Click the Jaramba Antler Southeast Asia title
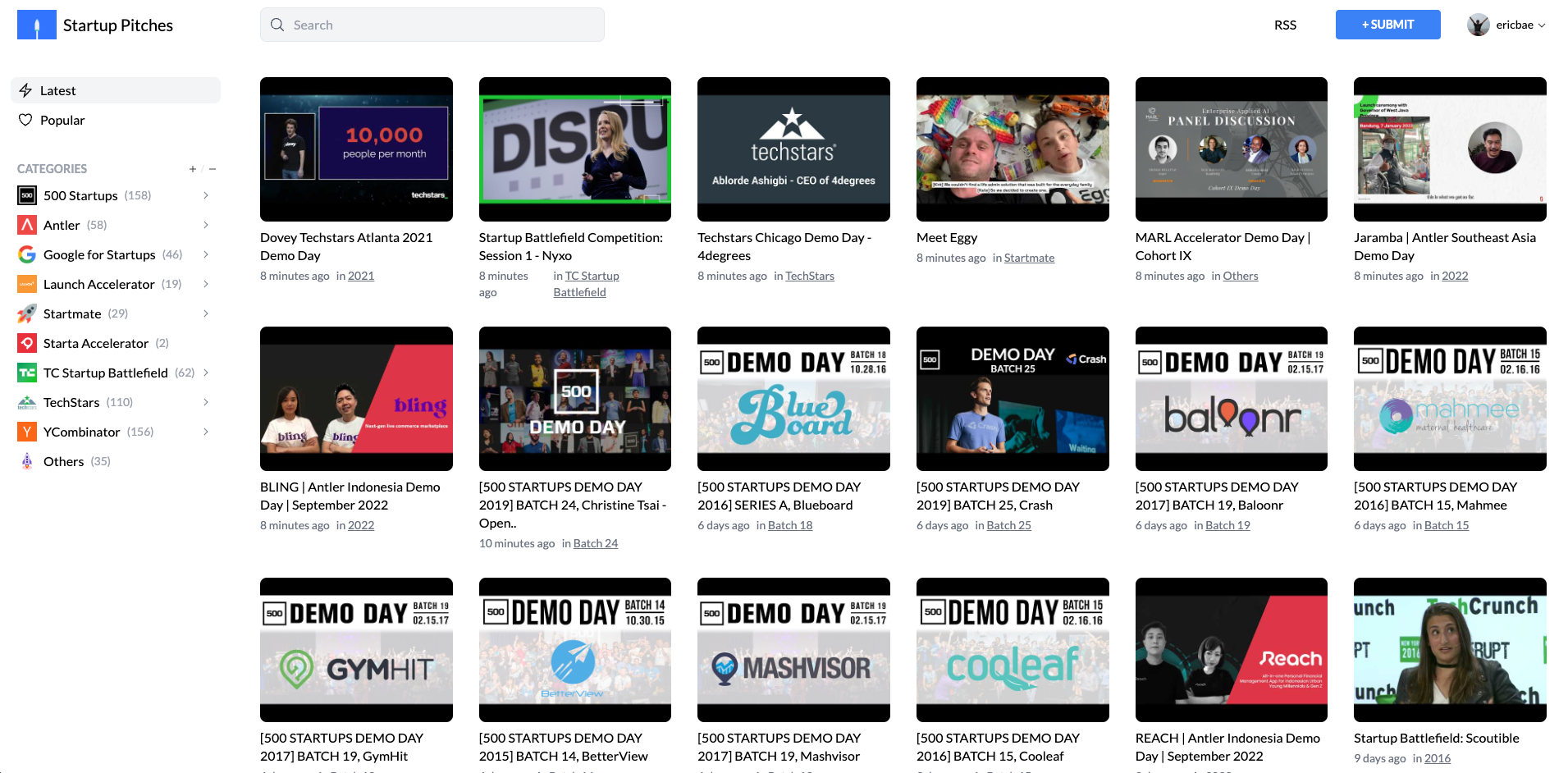1568x773 pixels. (1445, 246)
